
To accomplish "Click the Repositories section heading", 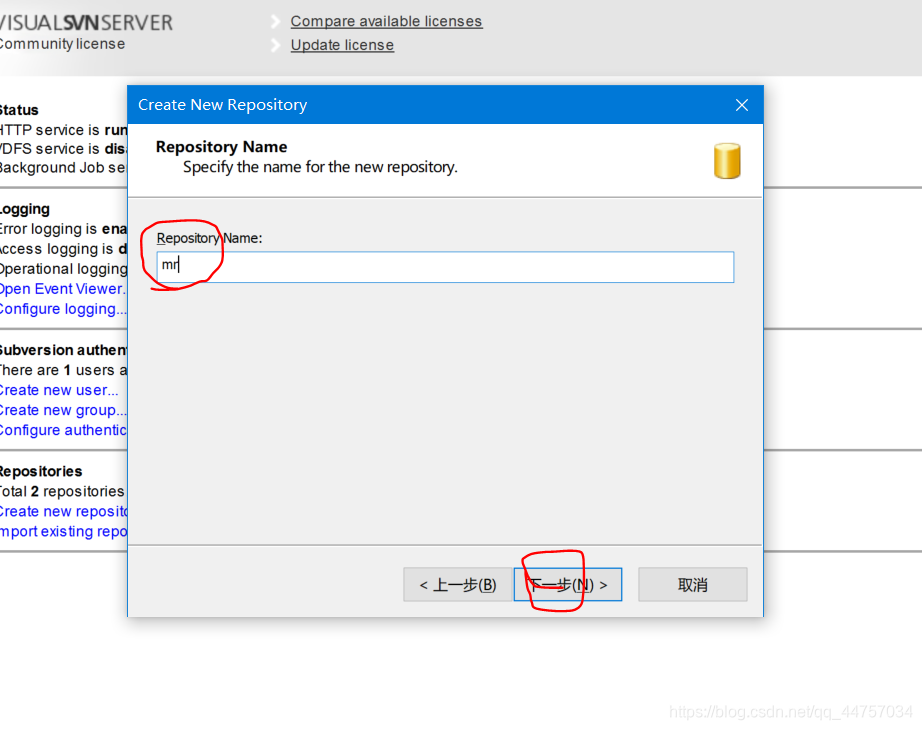I will (x=41, y=471).
